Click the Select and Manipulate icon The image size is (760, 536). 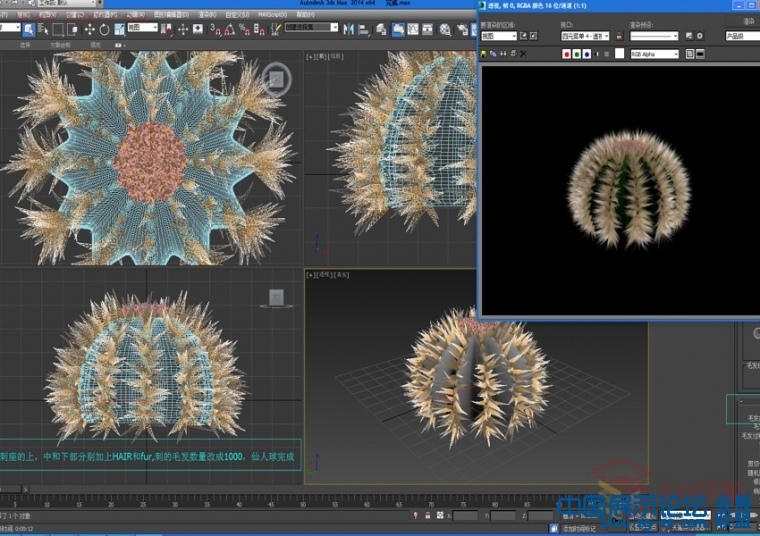(x=183, y=30)
